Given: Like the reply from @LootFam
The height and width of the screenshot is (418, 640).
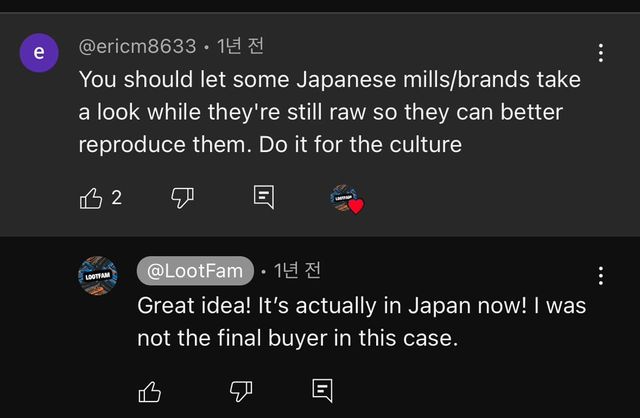Looking at the screenshot, I should (150, 391).
